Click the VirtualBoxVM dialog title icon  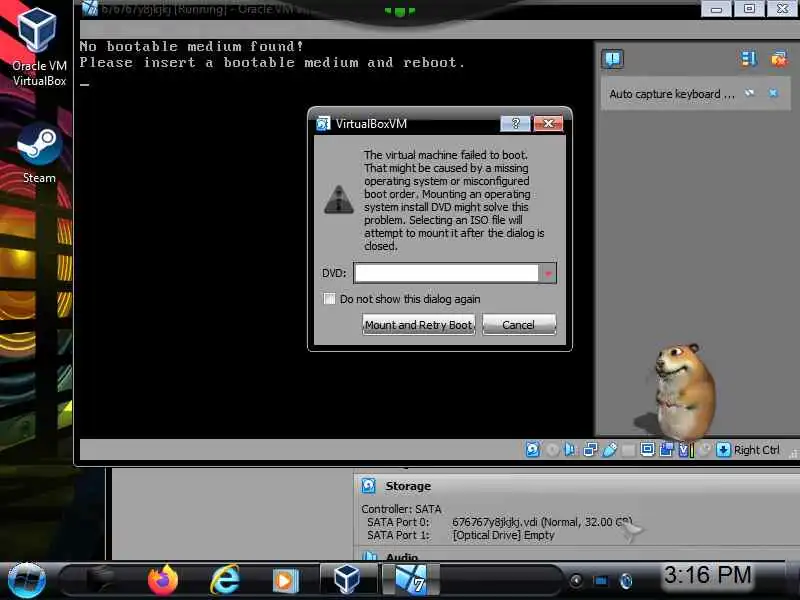click(323, 123)
